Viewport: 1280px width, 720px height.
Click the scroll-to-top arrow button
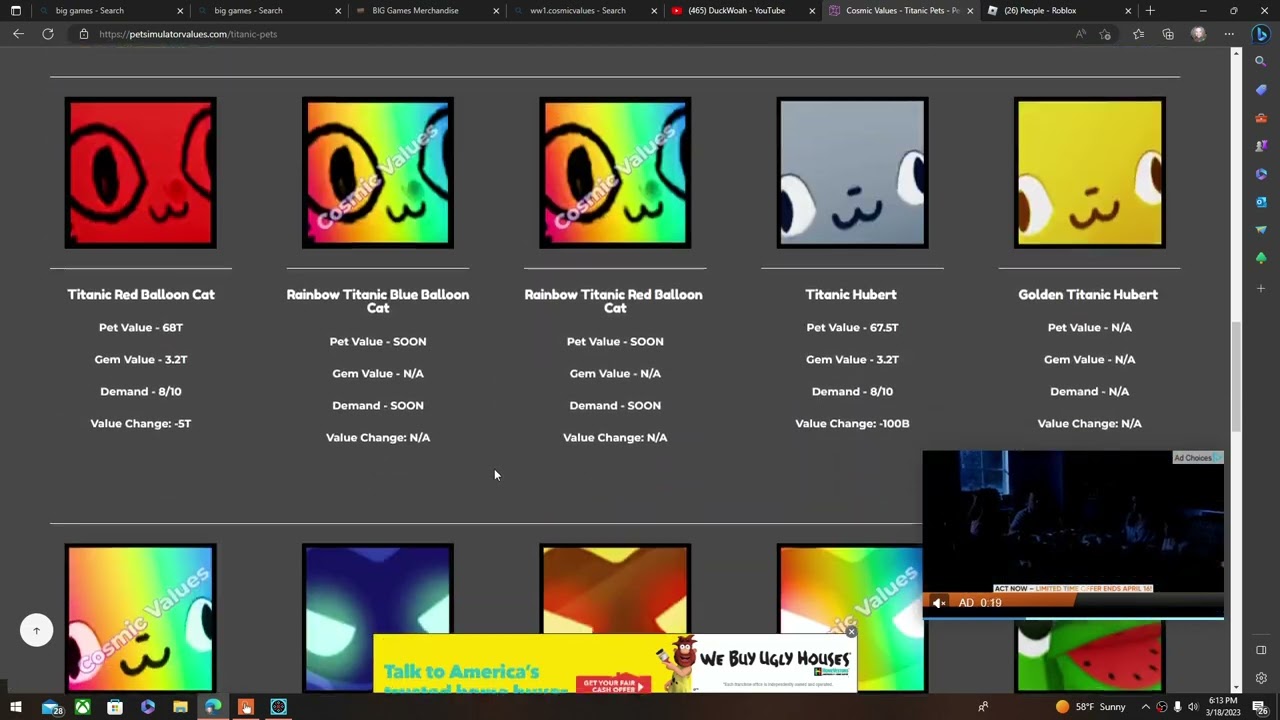click(36, 630)
